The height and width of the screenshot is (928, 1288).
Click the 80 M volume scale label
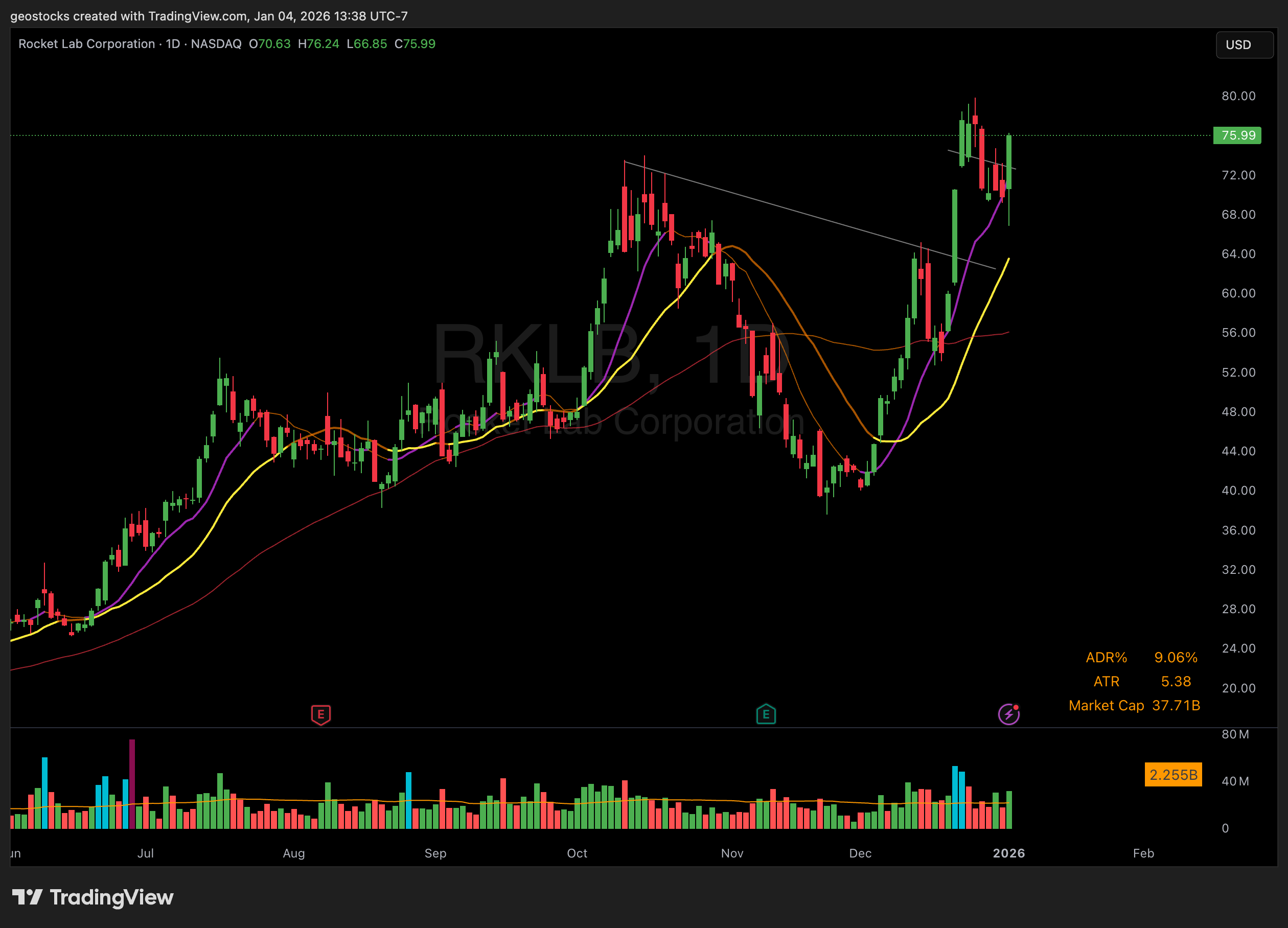[1235, 734]
